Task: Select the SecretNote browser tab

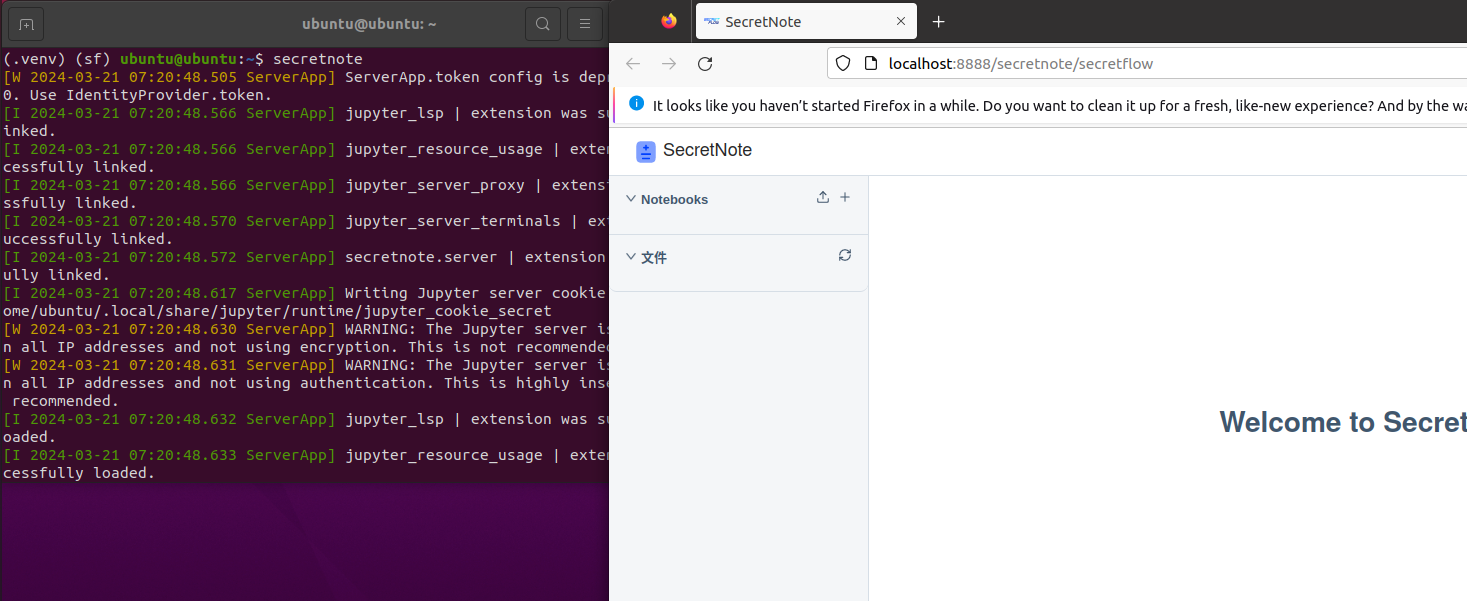Action: [x=790, y=22]
